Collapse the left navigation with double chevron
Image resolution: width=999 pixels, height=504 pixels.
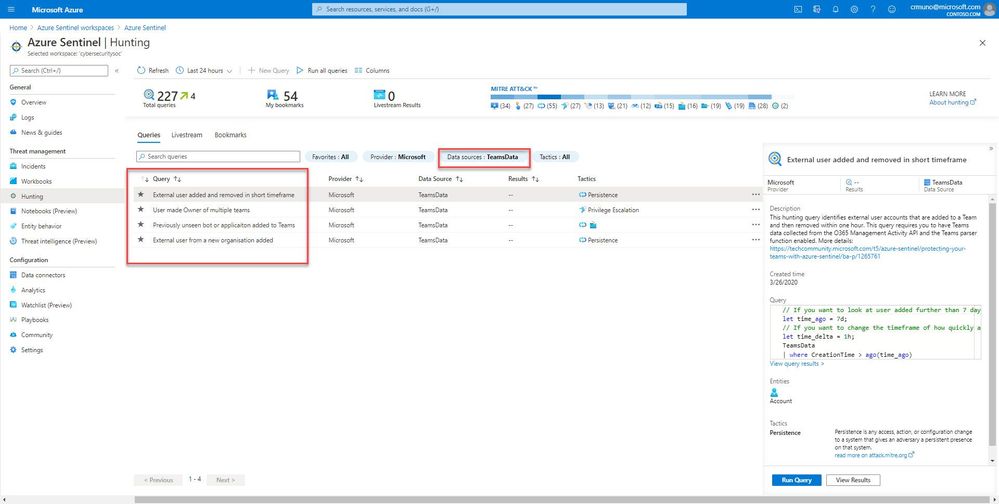[x=117, y=71]
